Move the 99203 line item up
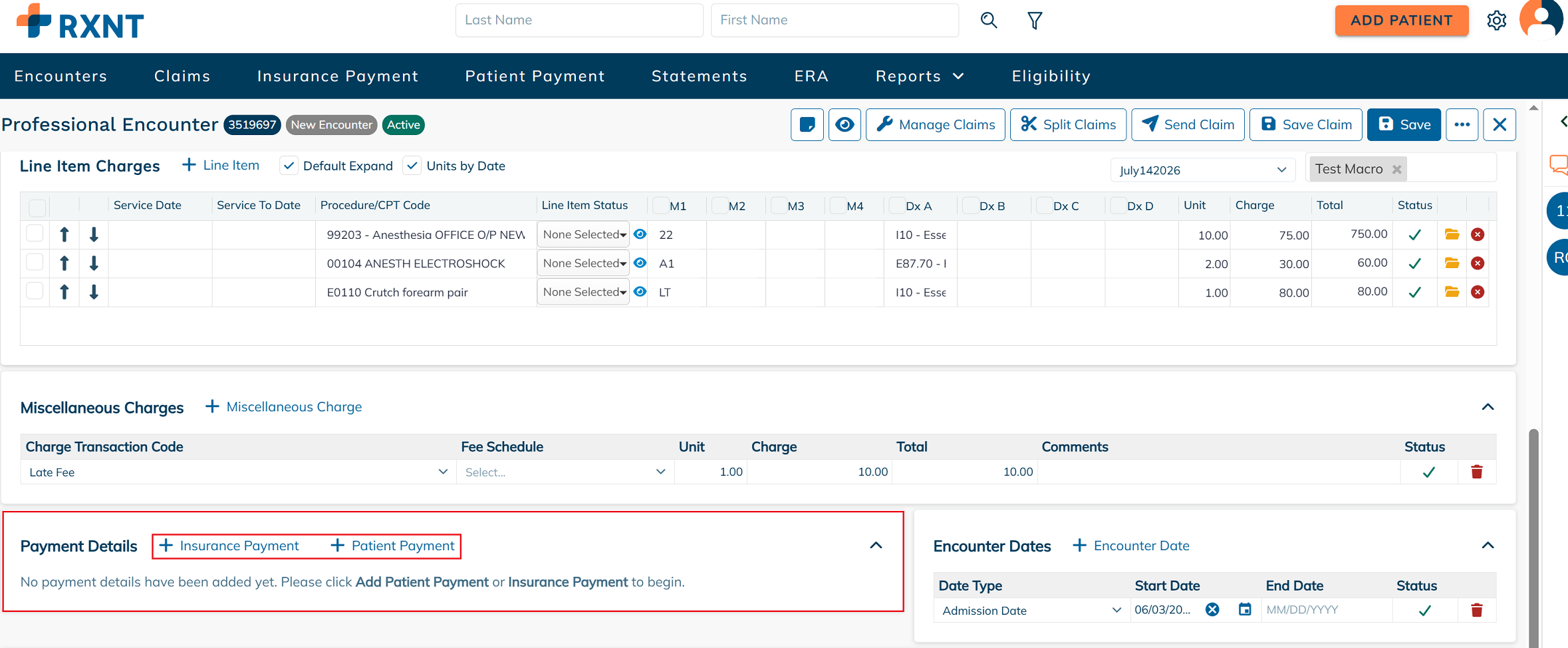The image size is (1568, 648). click(x=65, y=234)
